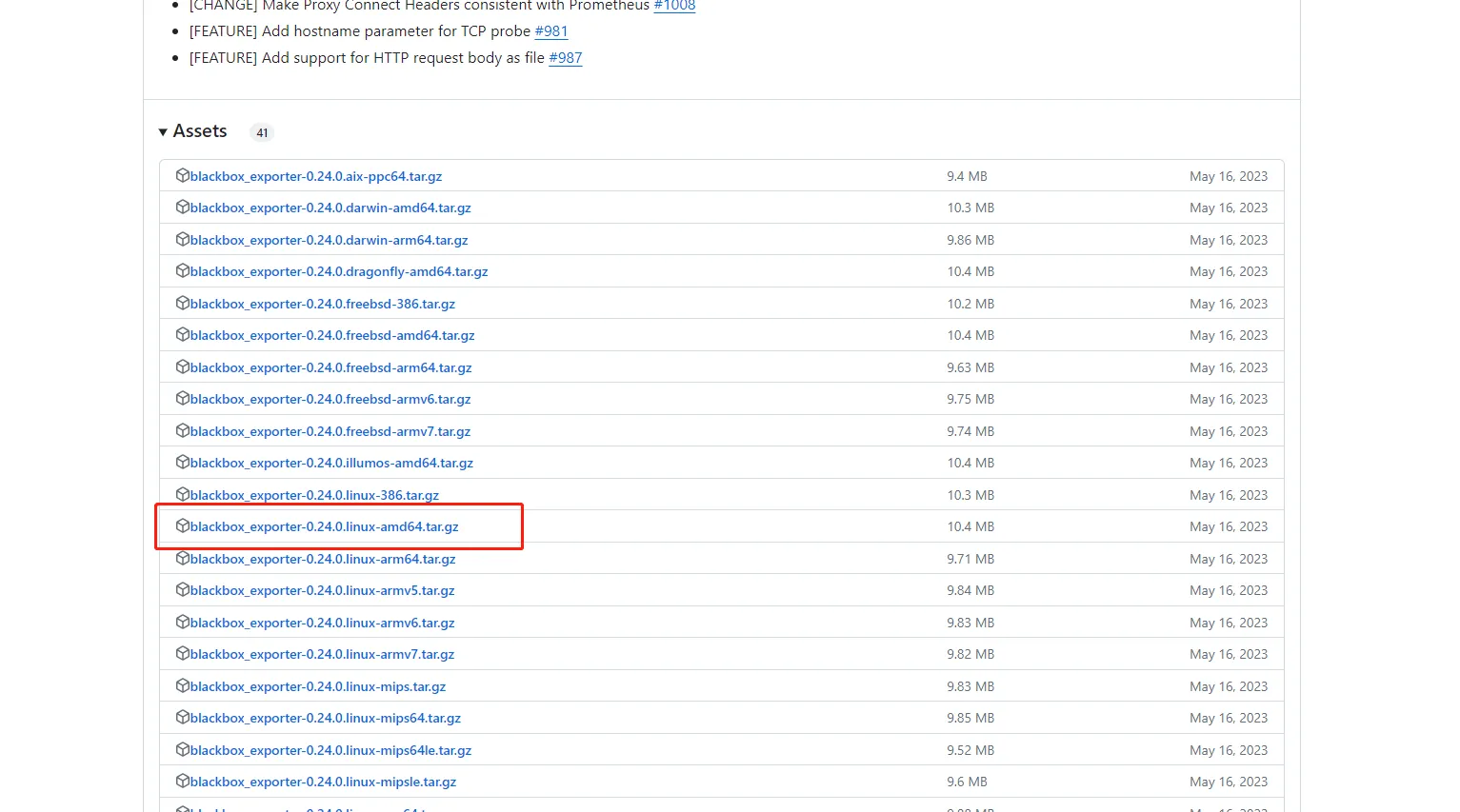Download blackbox_exporter-0.24.0.linux-mips64le.tar.gz
The height and width of the screenshot is (812, 1460).
tap(331, 750)
